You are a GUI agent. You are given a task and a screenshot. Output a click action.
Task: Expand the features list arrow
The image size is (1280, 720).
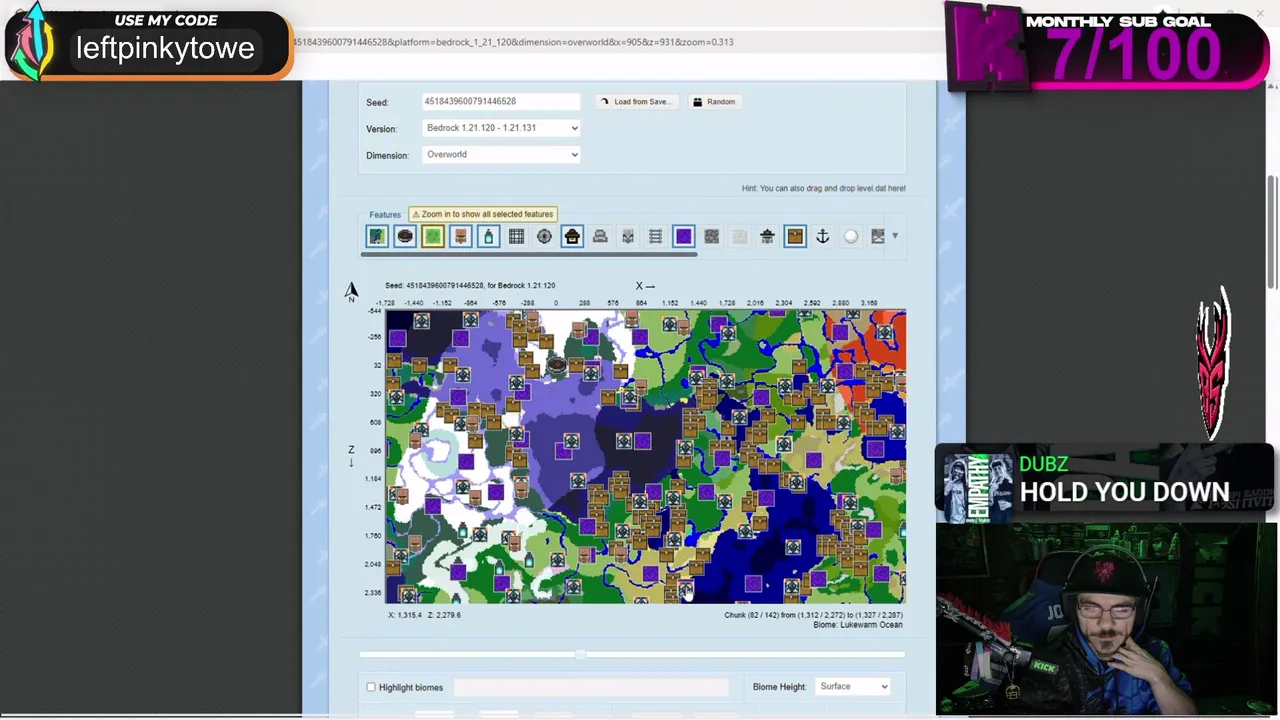click(x=895, y=236)
